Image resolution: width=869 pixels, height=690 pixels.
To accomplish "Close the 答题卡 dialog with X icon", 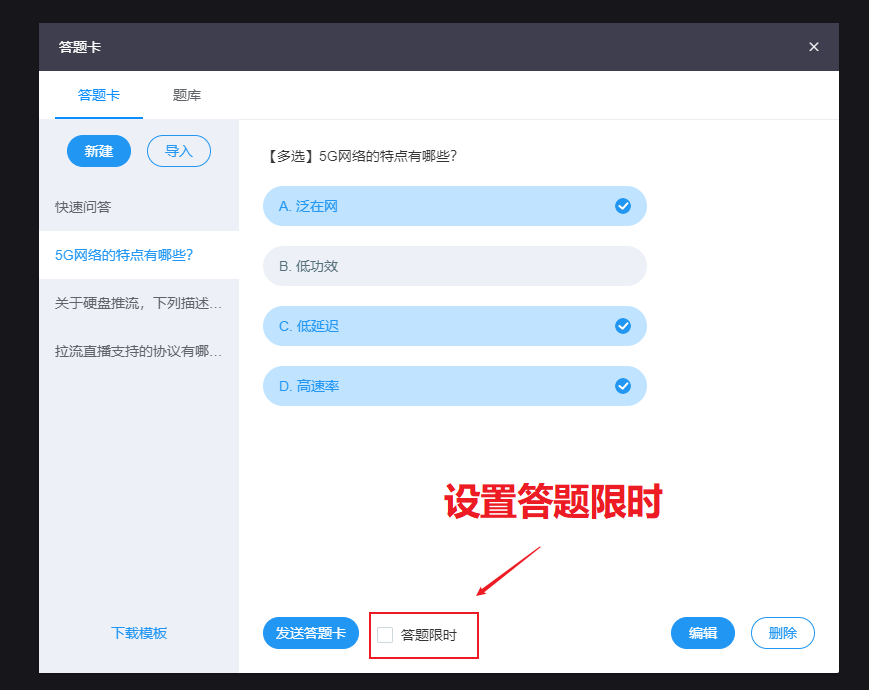I will (813, 47).
